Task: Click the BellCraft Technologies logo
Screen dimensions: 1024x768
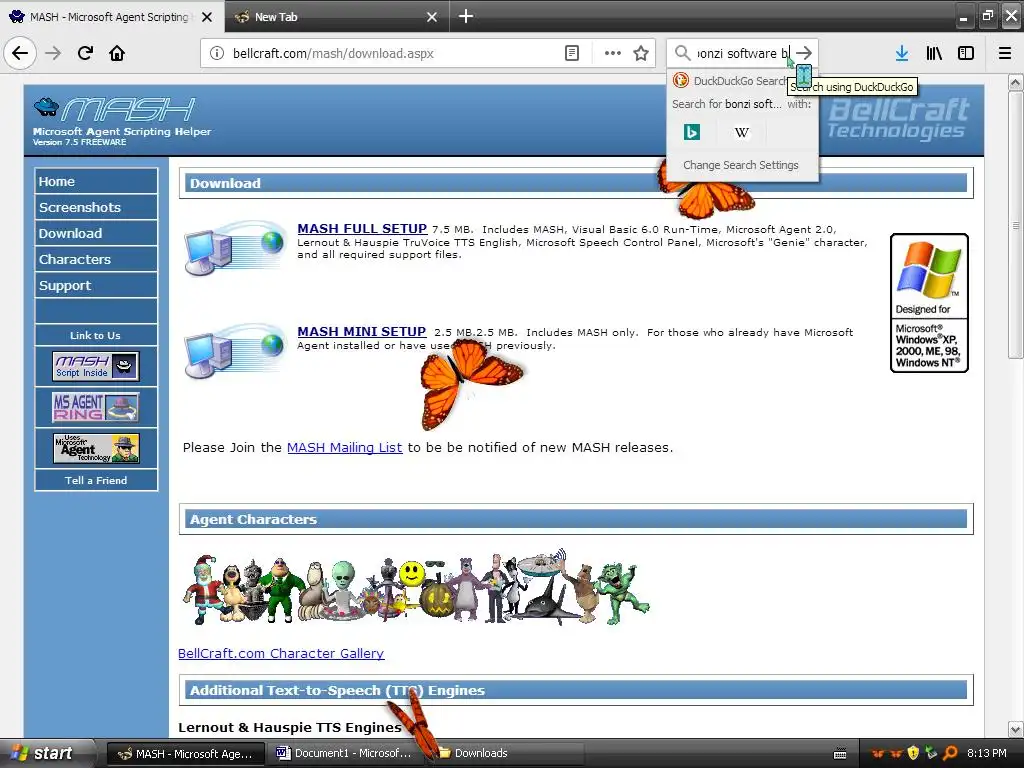Action: (897, 118)
